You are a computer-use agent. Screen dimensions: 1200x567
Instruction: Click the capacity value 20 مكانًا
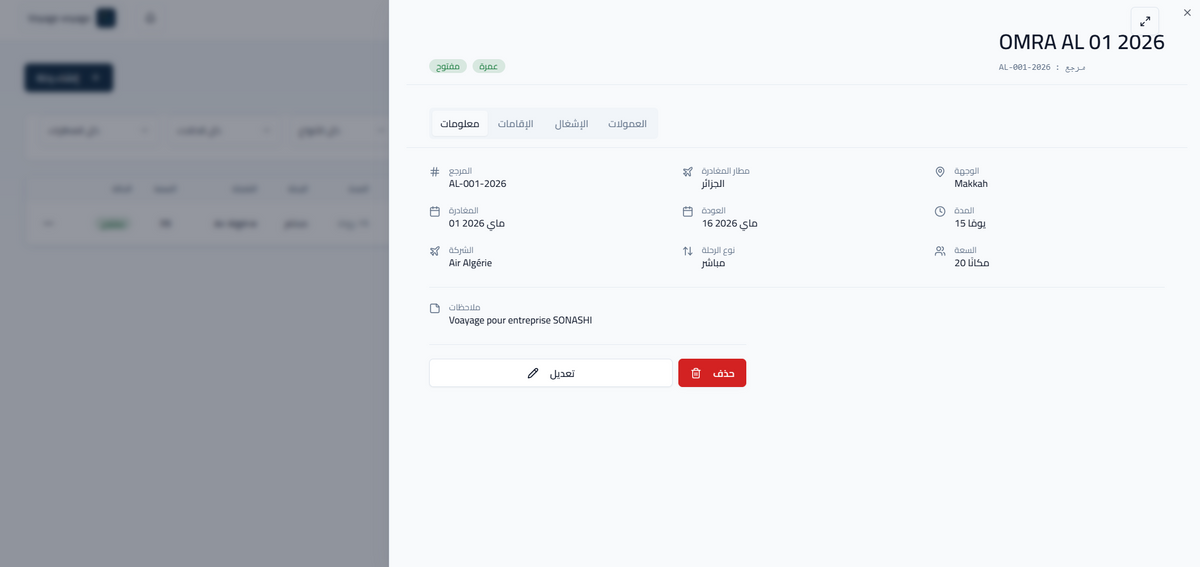(972, 263)
